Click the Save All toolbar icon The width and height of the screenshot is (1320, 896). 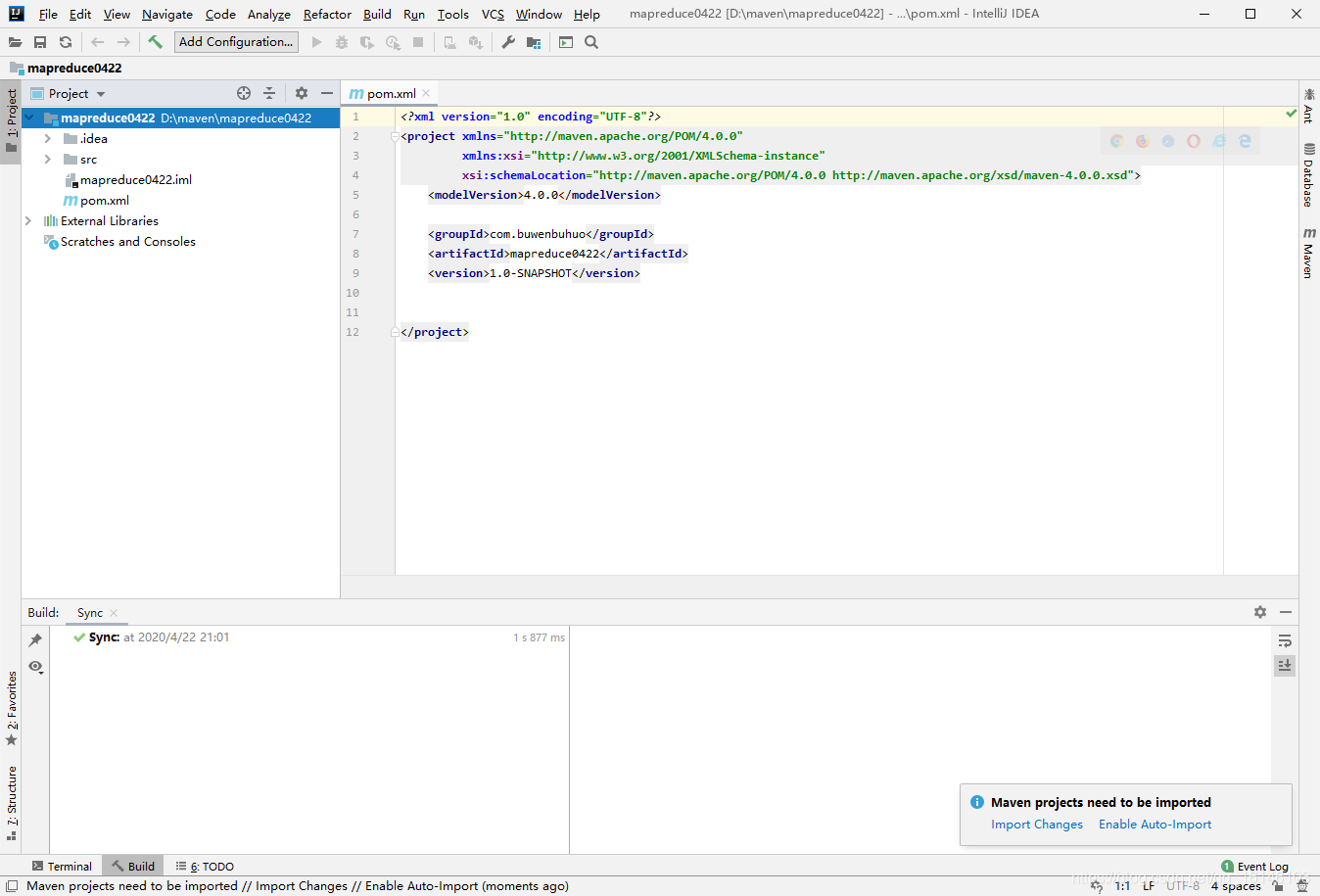pyautogui.click(x=40, y=42)
